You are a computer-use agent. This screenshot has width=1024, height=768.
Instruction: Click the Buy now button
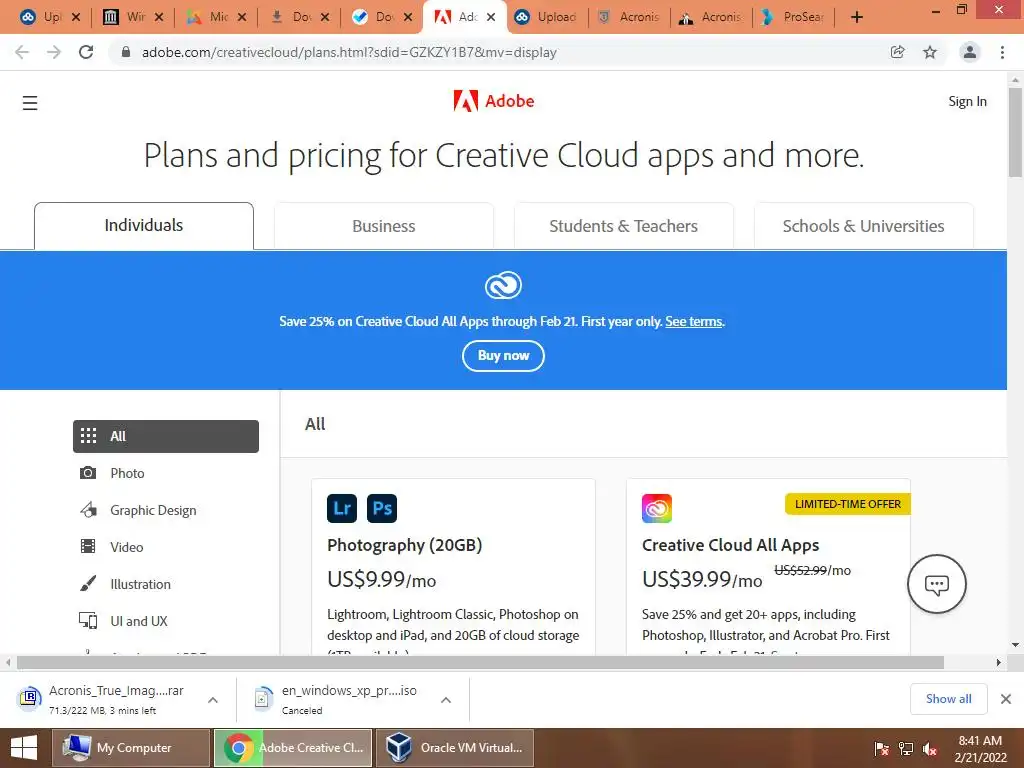(503, 356)
